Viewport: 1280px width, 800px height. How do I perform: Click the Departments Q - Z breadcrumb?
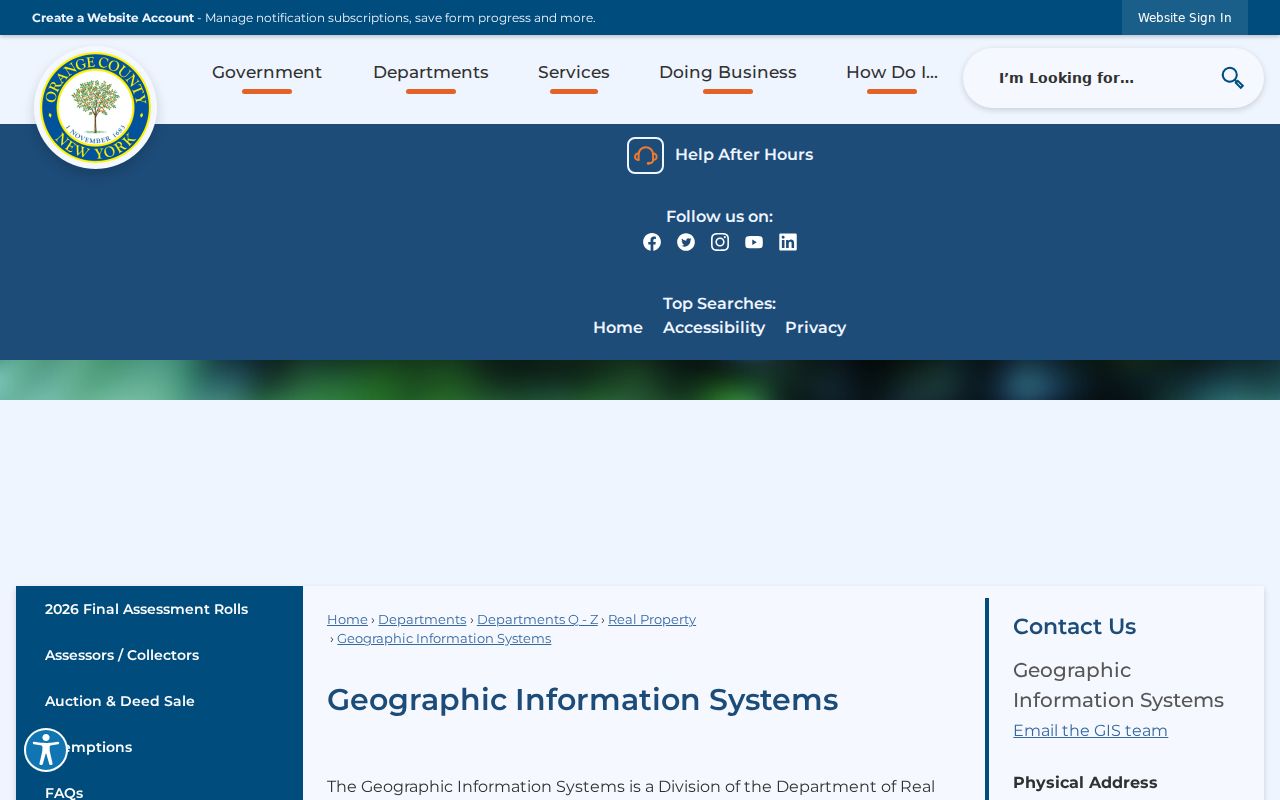[x=537, y=620]
